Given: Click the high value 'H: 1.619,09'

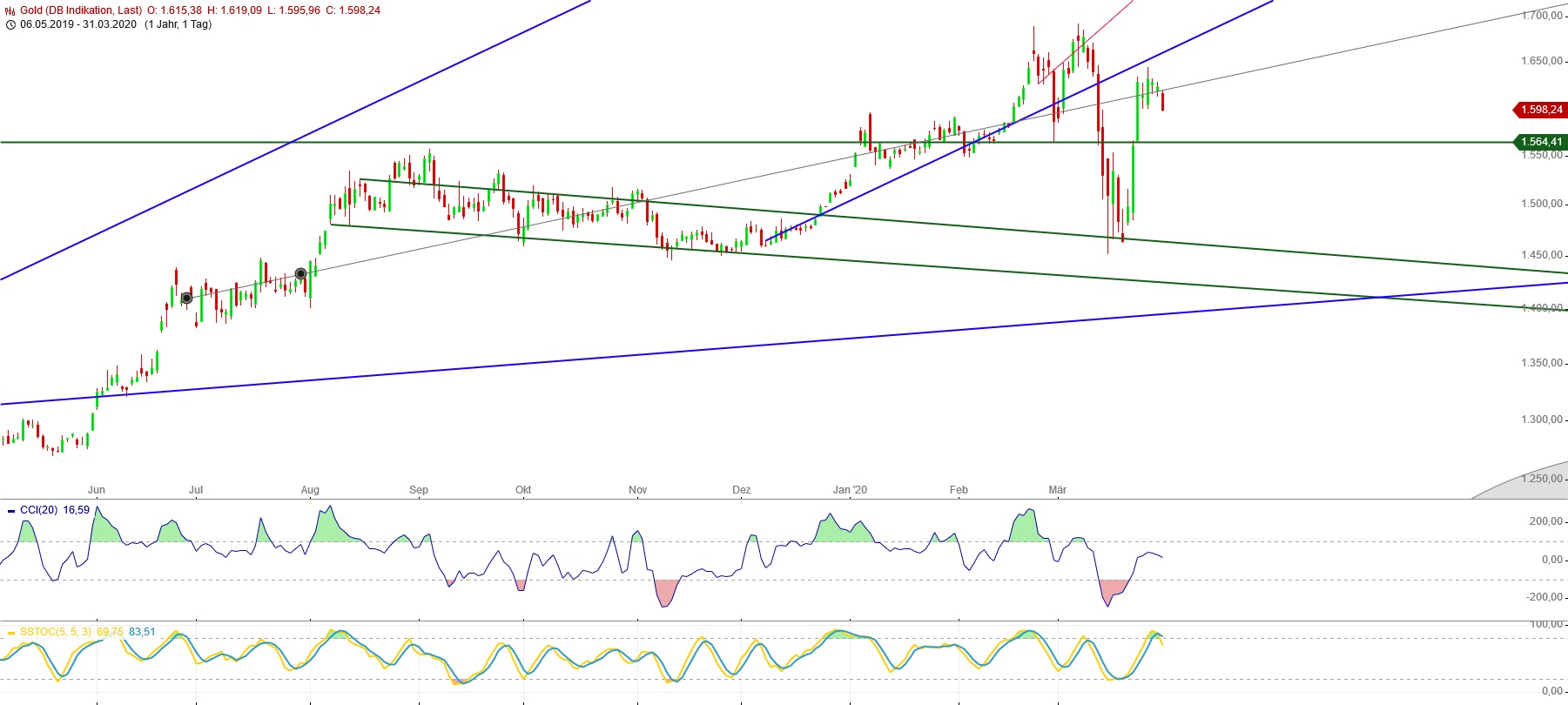Looking at the screenshot, I should [x=234, y=10].
